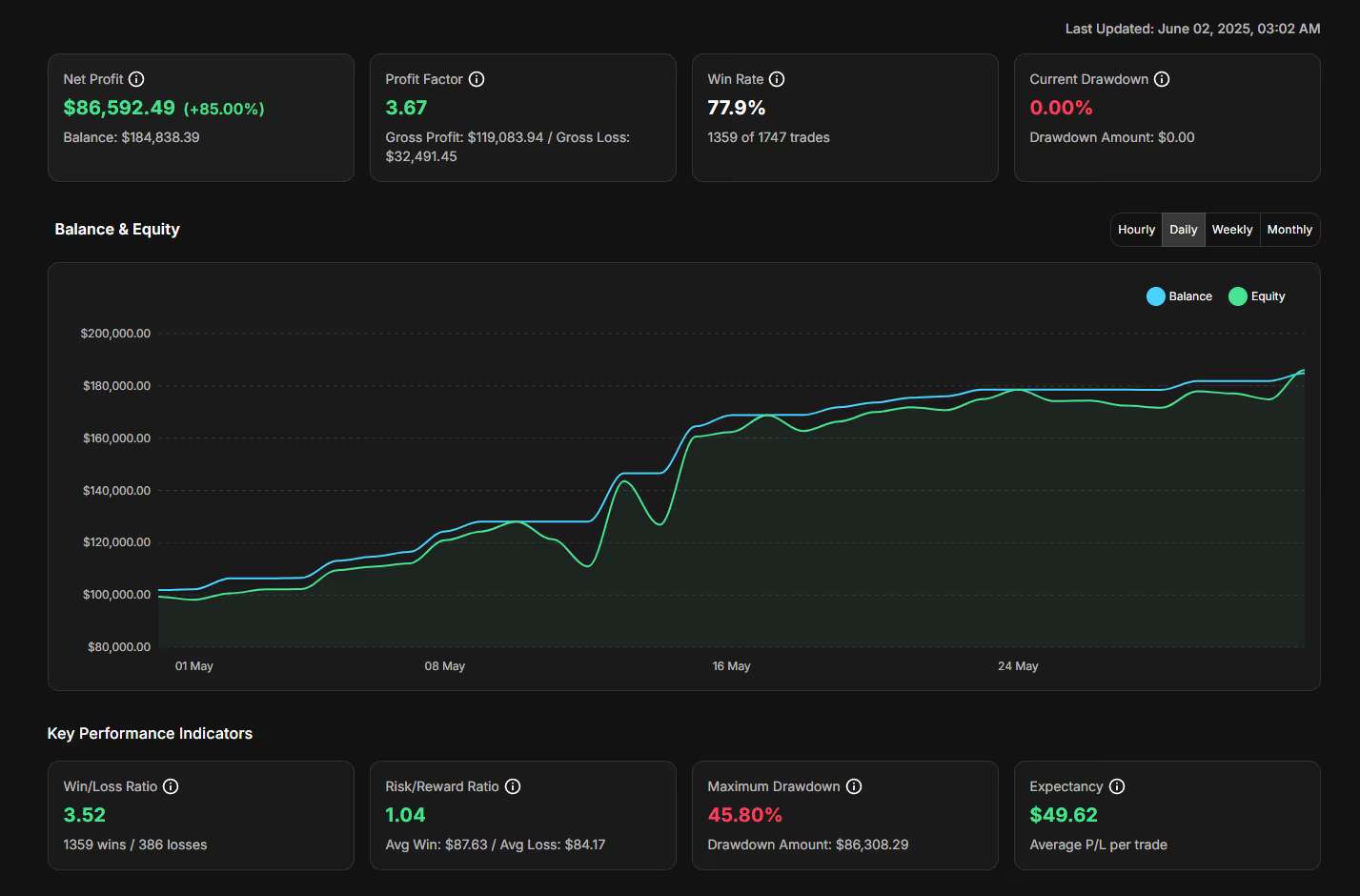Switch chart to Weekly view
The height and width of the screenshot is (896, 1360).
tap(1232, 230)
